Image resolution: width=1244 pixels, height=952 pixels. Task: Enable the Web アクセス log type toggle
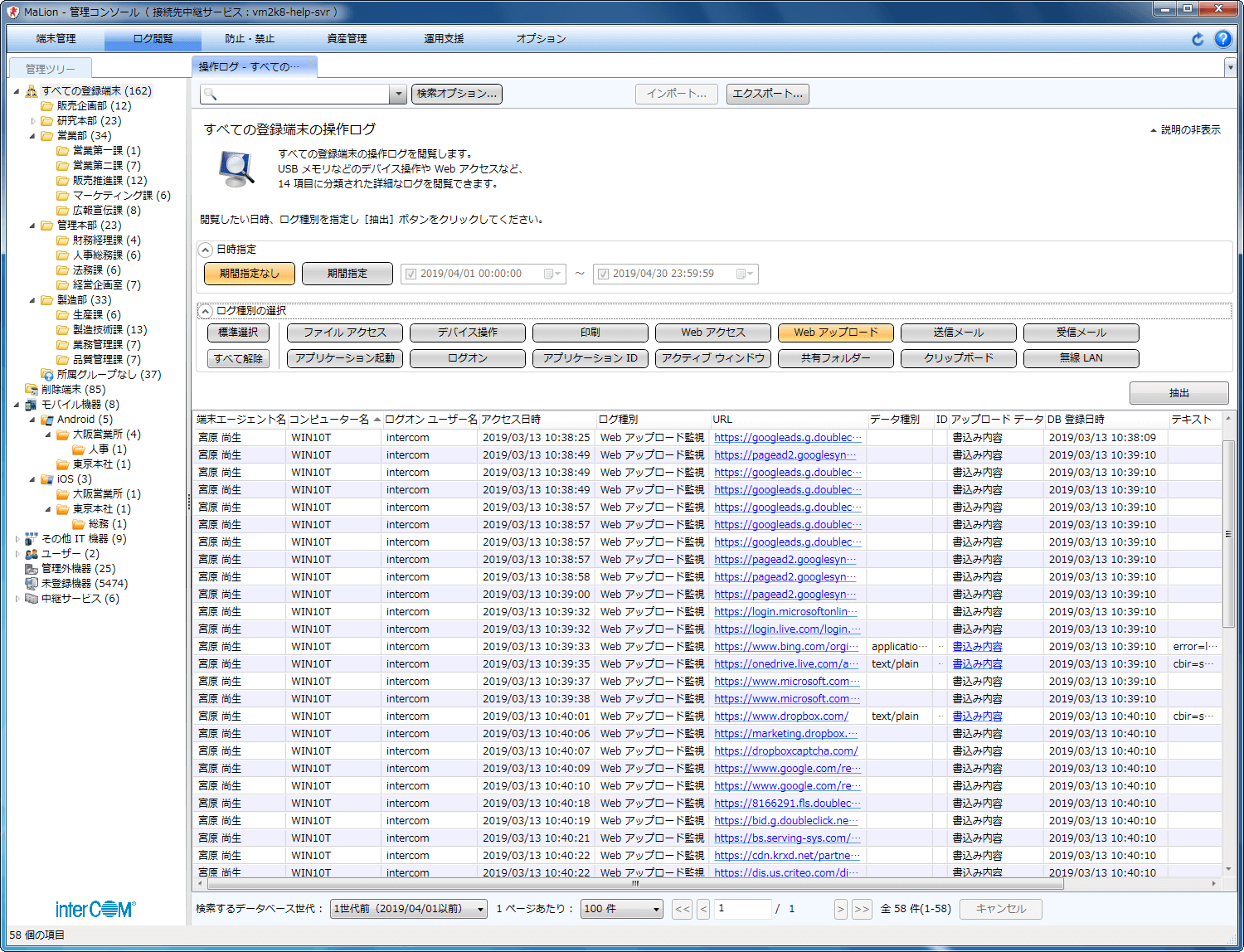tap(712, 333)
